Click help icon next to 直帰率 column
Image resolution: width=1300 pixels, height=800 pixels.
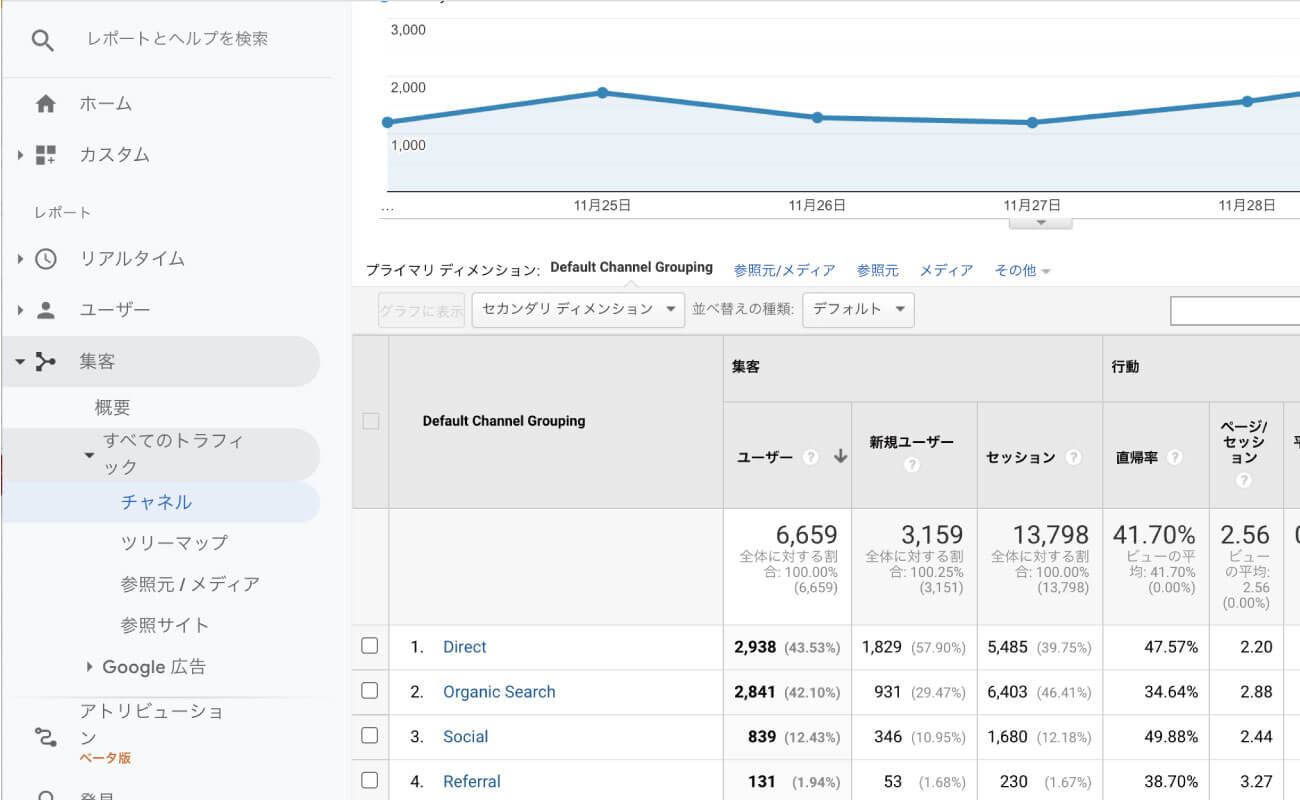pos(1174,457)
